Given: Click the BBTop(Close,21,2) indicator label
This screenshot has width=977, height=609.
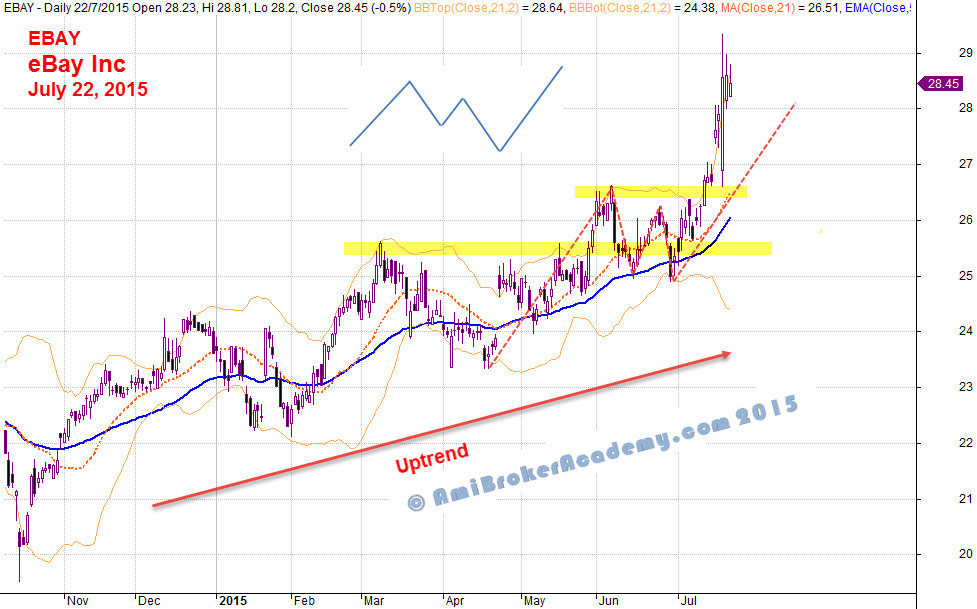Looking at the screenshot, I should click(x=467, y=7).
